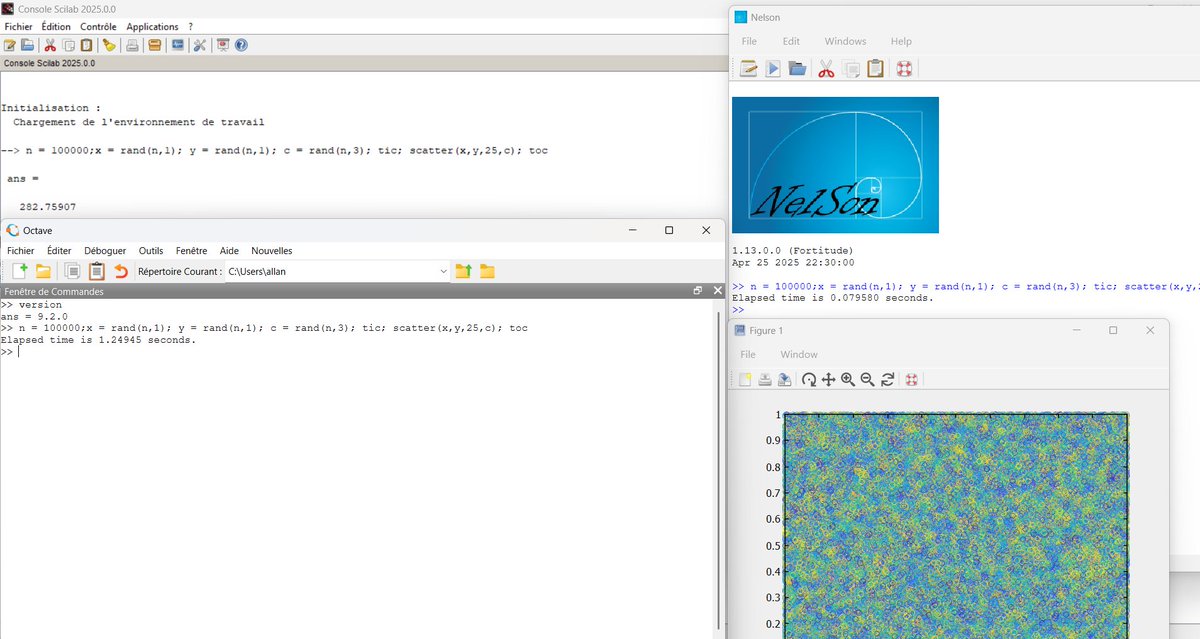Open Window menu in Figure 1
The width and height of the screenshot is (1200, 639).
tap(799, 355)
